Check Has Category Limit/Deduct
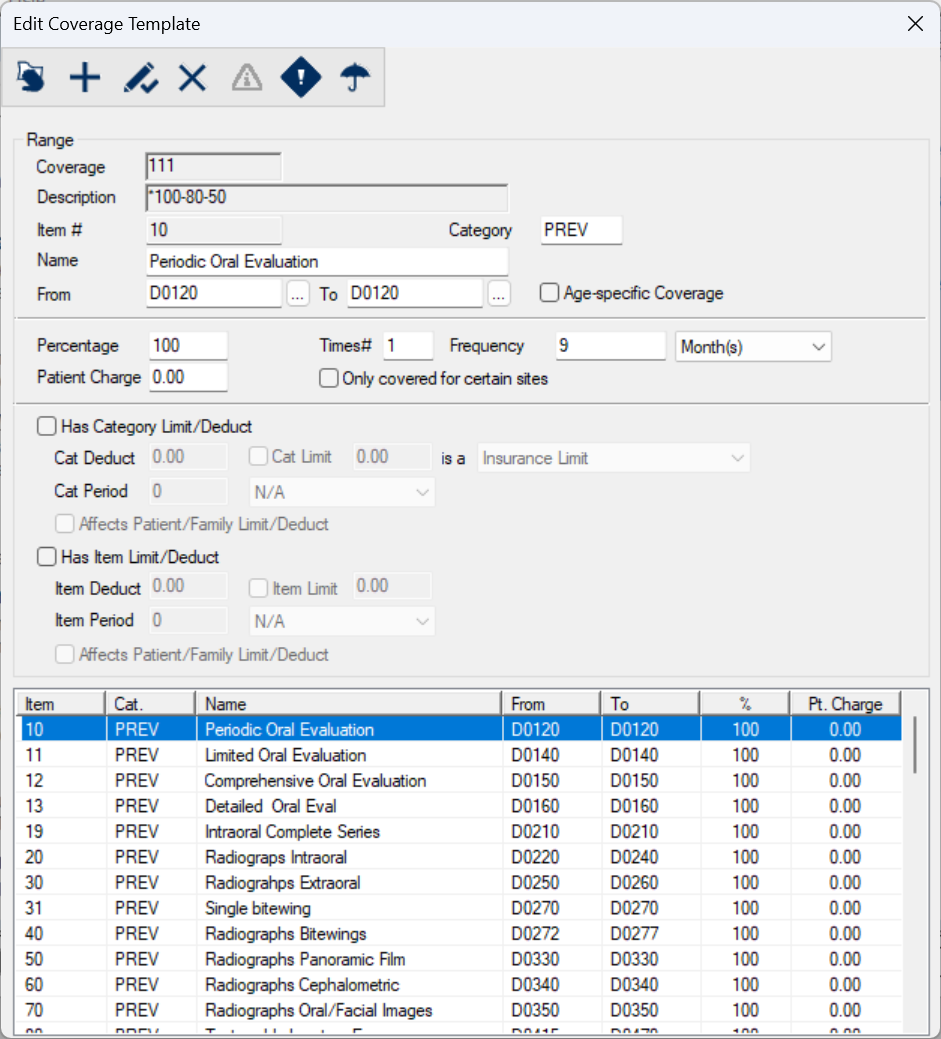941x1039 pixels. point(46,427)
